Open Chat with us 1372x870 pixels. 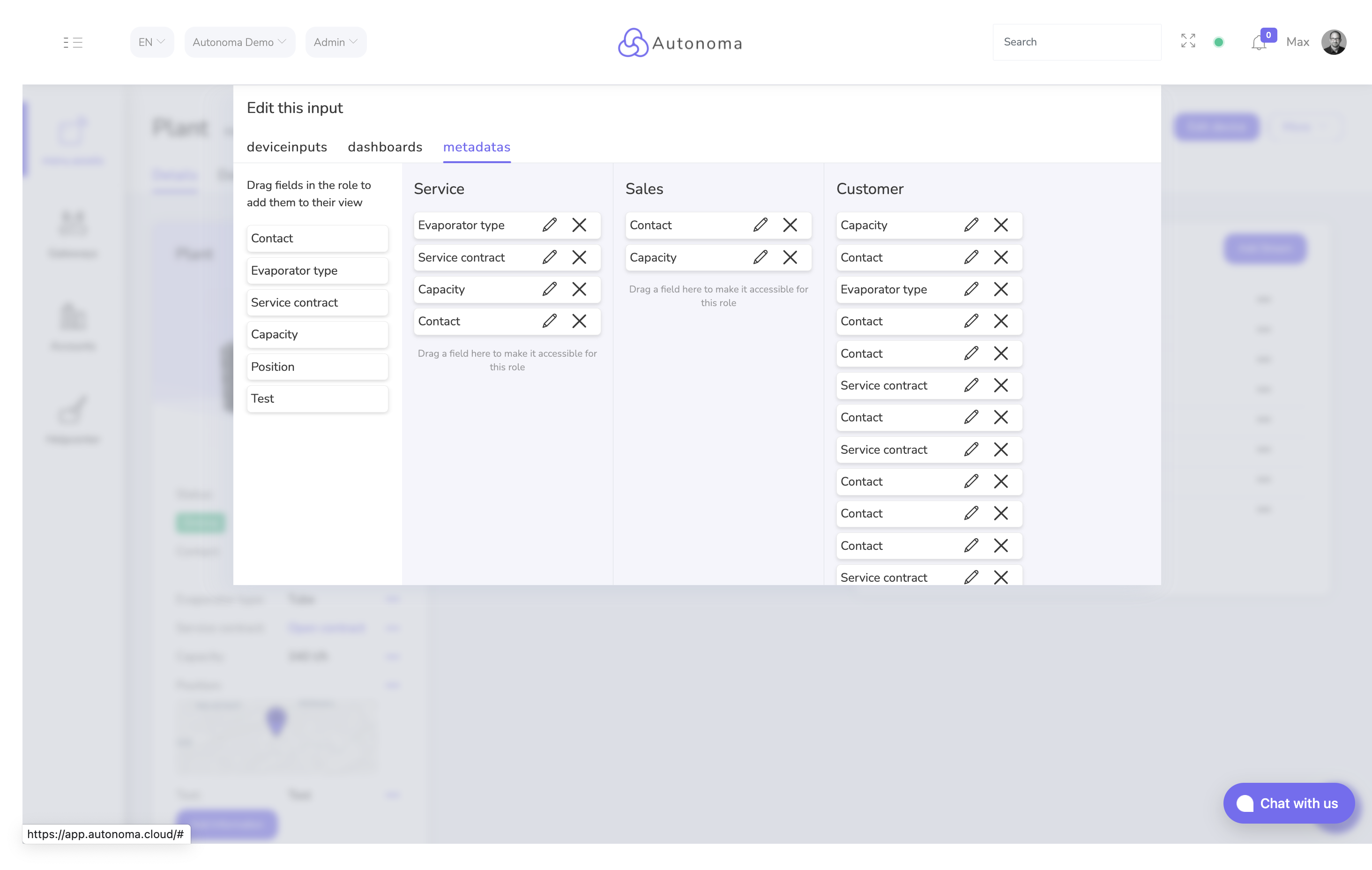1289,803
